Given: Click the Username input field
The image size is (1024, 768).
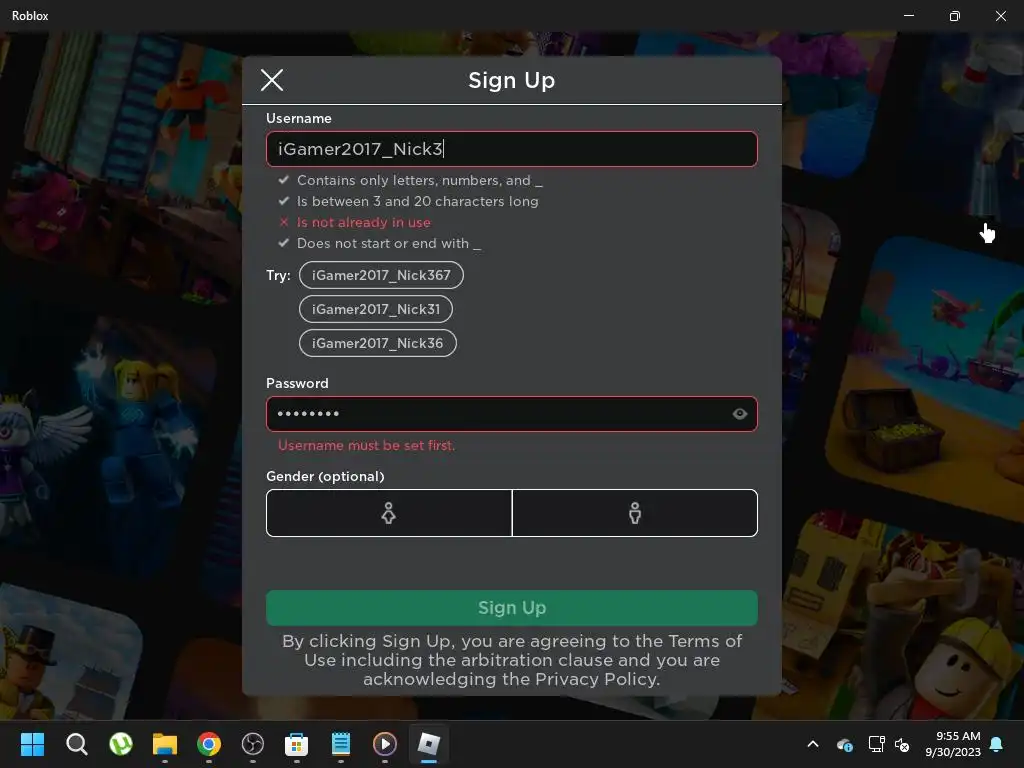Looking at the screenshot, I should coord(511,149).
